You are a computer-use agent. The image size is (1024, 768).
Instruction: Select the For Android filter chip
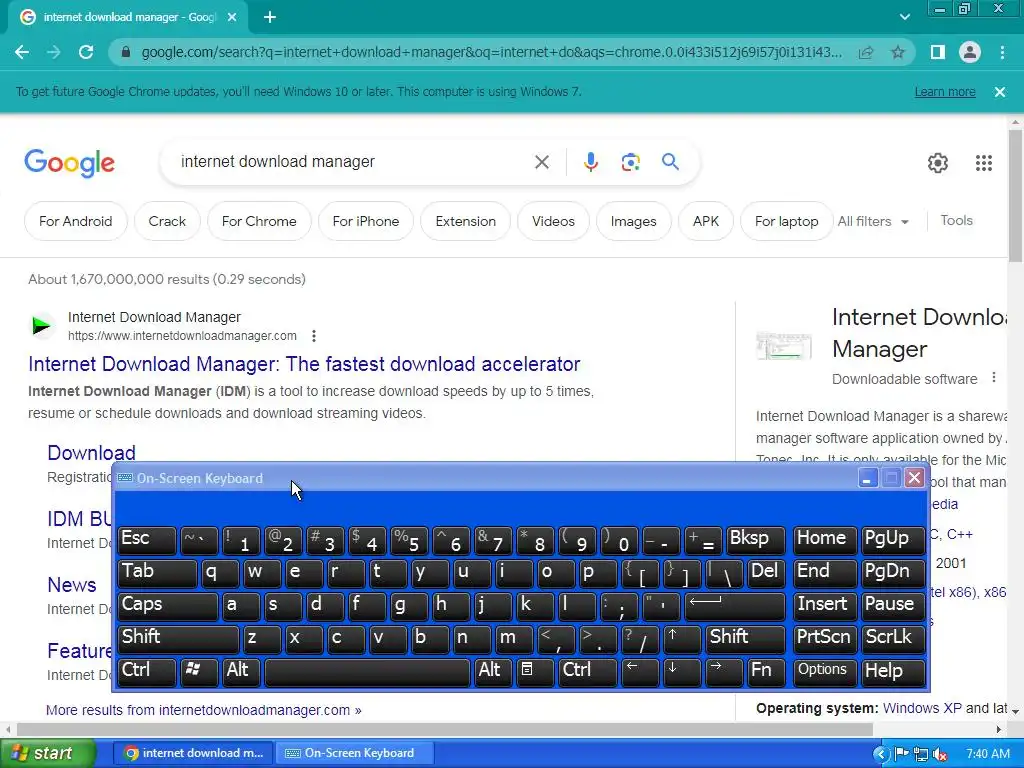pyautogui.click(x=76, y=221)
